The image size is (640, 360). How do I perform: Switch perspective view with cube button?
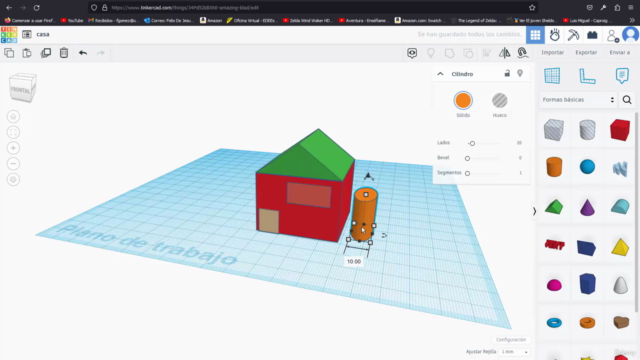coord(13,179)
